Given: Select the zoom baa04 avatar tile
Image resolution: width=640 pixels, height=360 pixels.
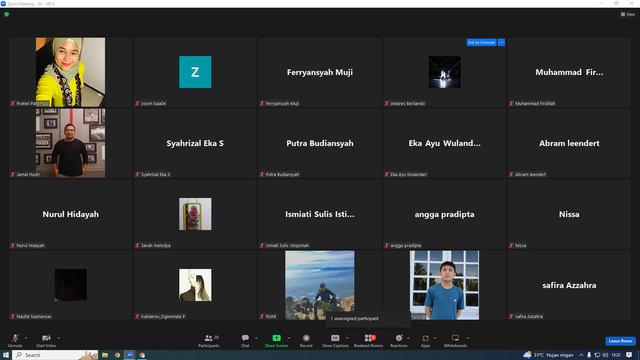Looking at the screenshot, I should point(195,72).
